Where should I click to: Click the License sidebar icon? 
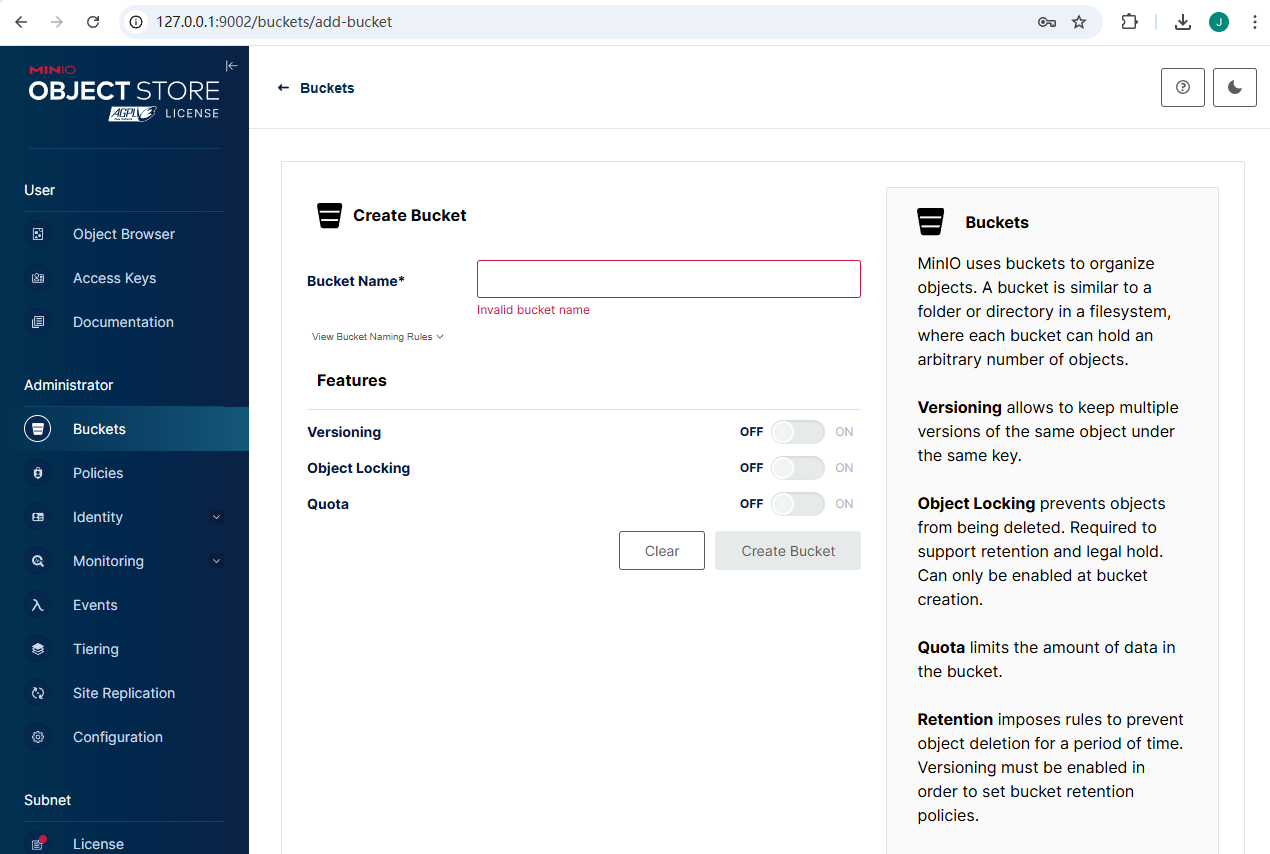(38, 843)
